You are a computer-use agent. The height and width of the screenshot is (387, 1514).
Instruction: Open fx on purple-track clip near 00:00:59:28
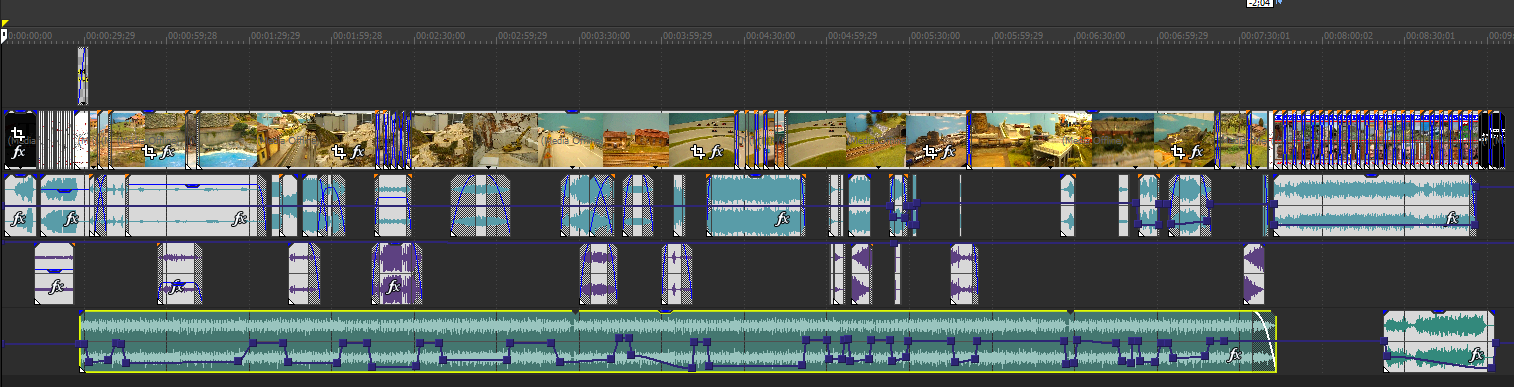(x=177, y=287)
